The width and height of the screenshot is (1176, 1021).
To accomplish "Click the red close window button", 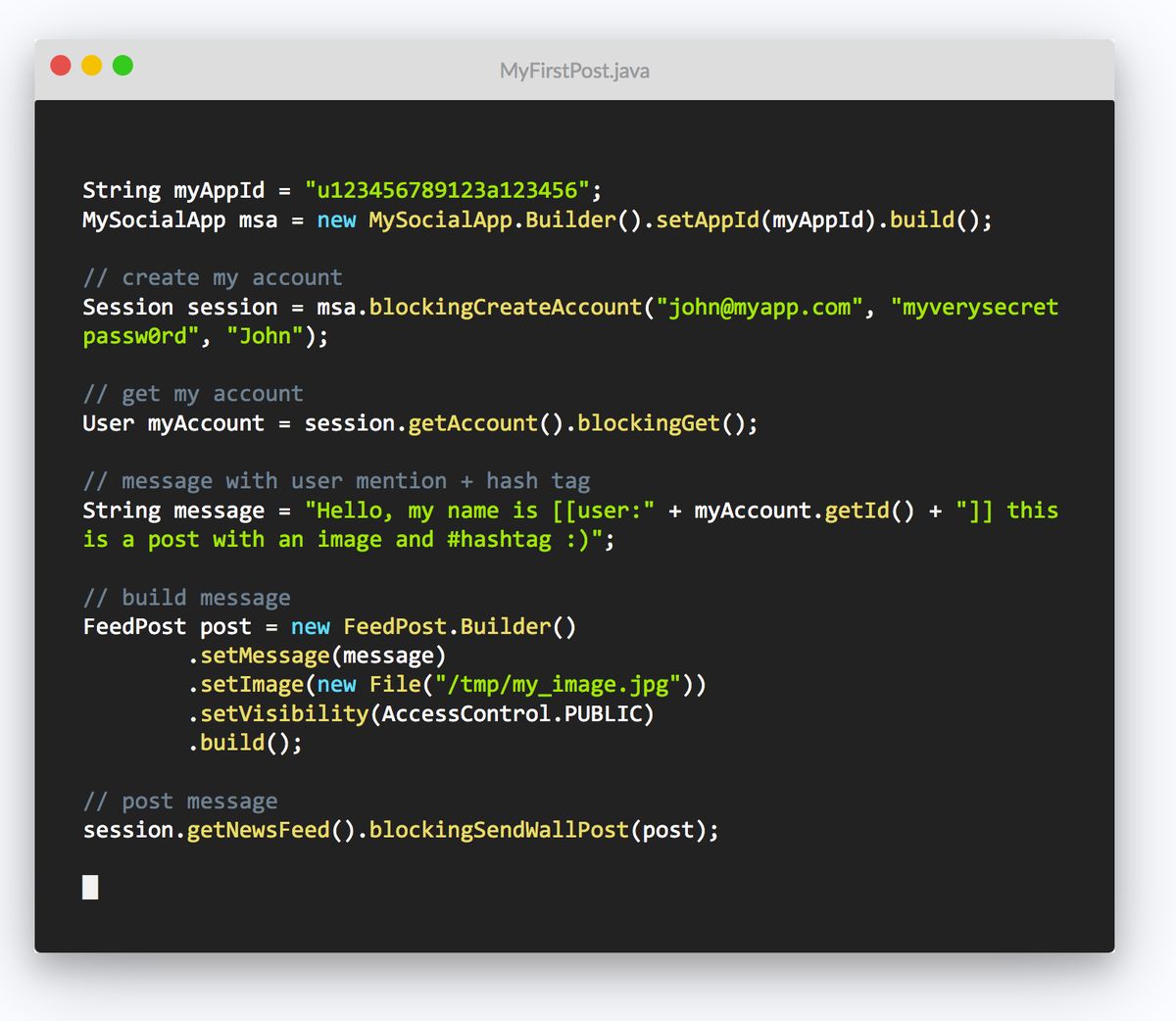I will pyautogui.click(x=61, y=66).
